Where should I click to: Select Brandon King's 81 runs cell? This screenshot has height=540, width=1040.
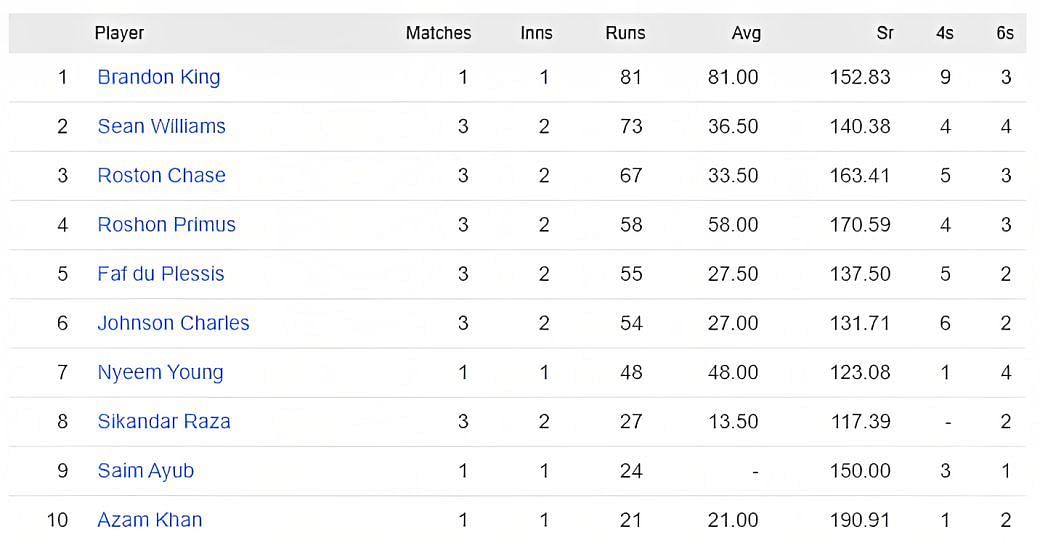coord(630,77)
